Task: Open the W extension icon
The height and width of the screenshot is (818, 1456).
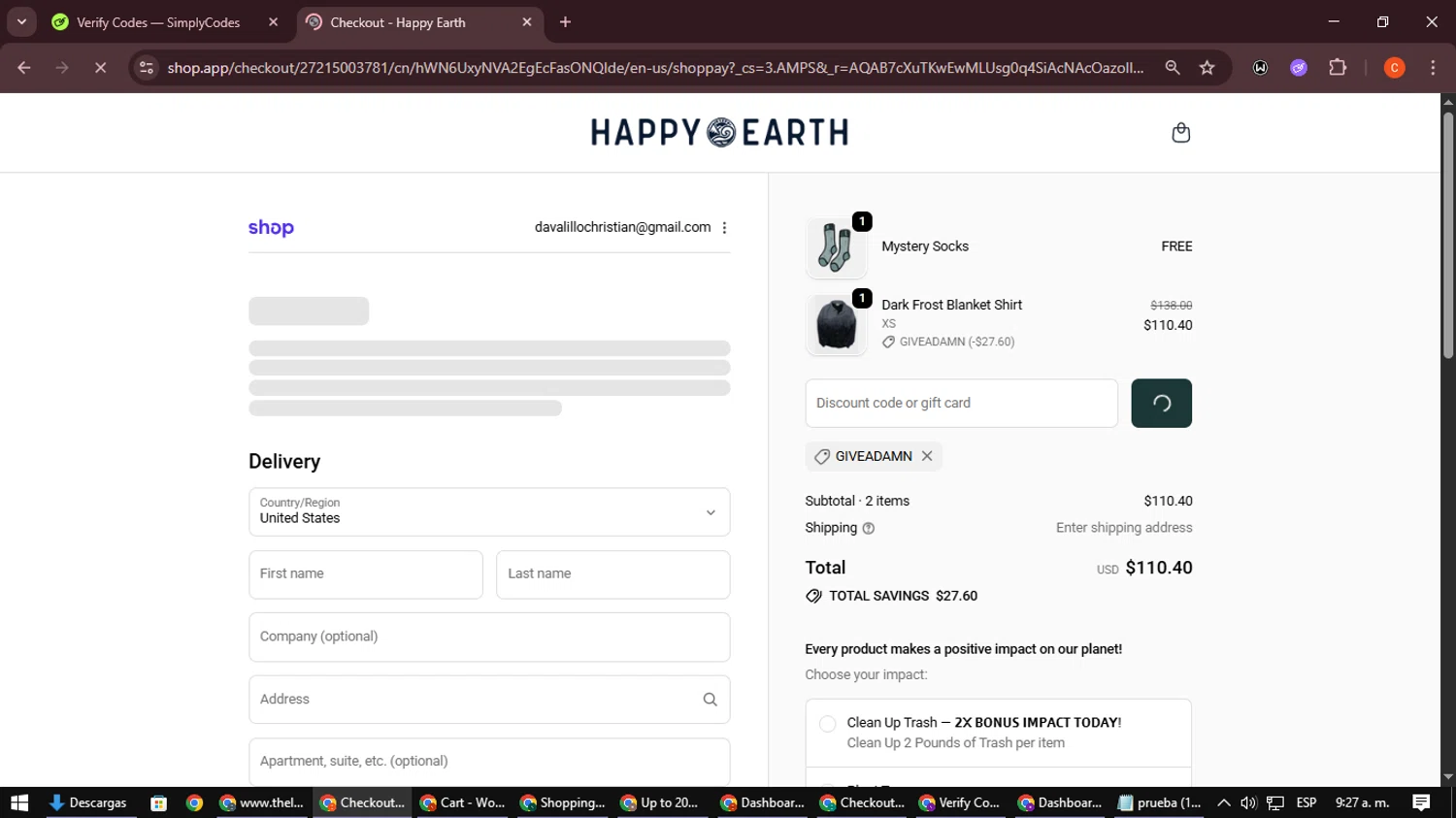Action: [1260, 68]
